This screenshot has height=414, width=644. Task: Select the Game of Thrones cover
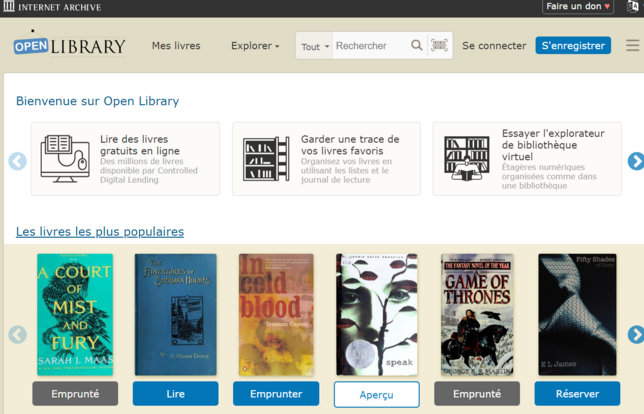tap(478, 314)
